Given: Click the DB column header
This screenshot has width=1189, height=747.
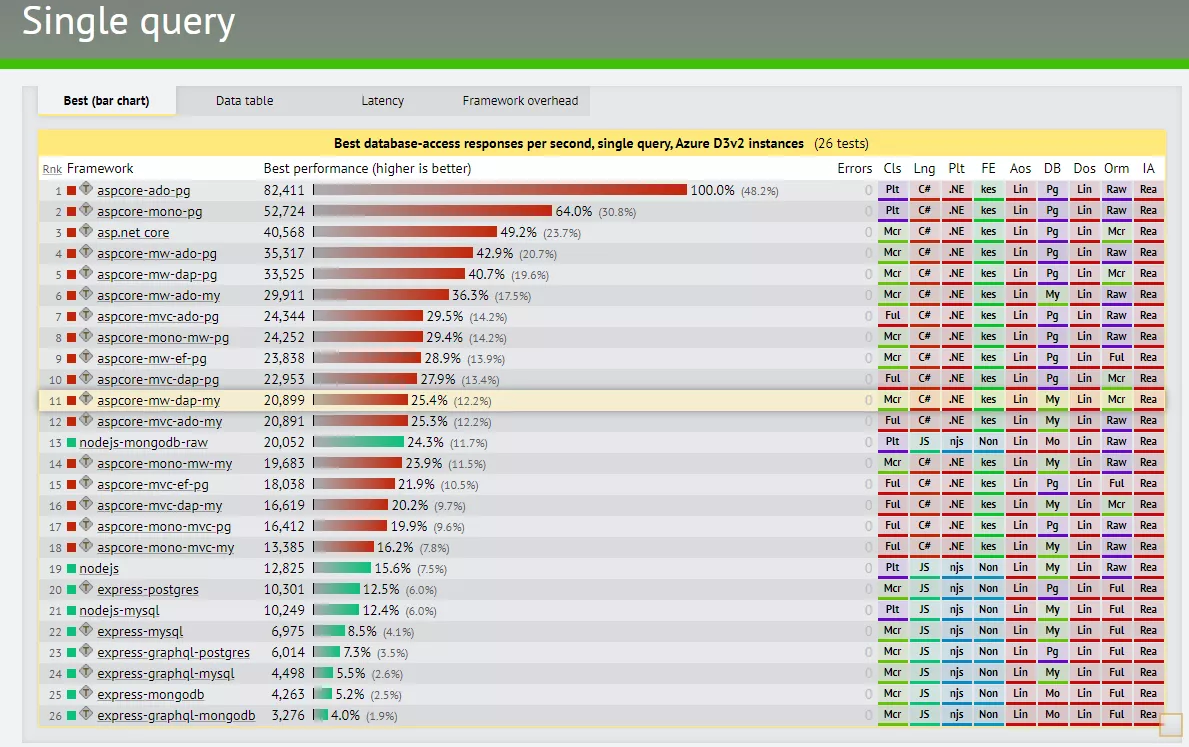Looking at the screenshot, I should 1053,168.
